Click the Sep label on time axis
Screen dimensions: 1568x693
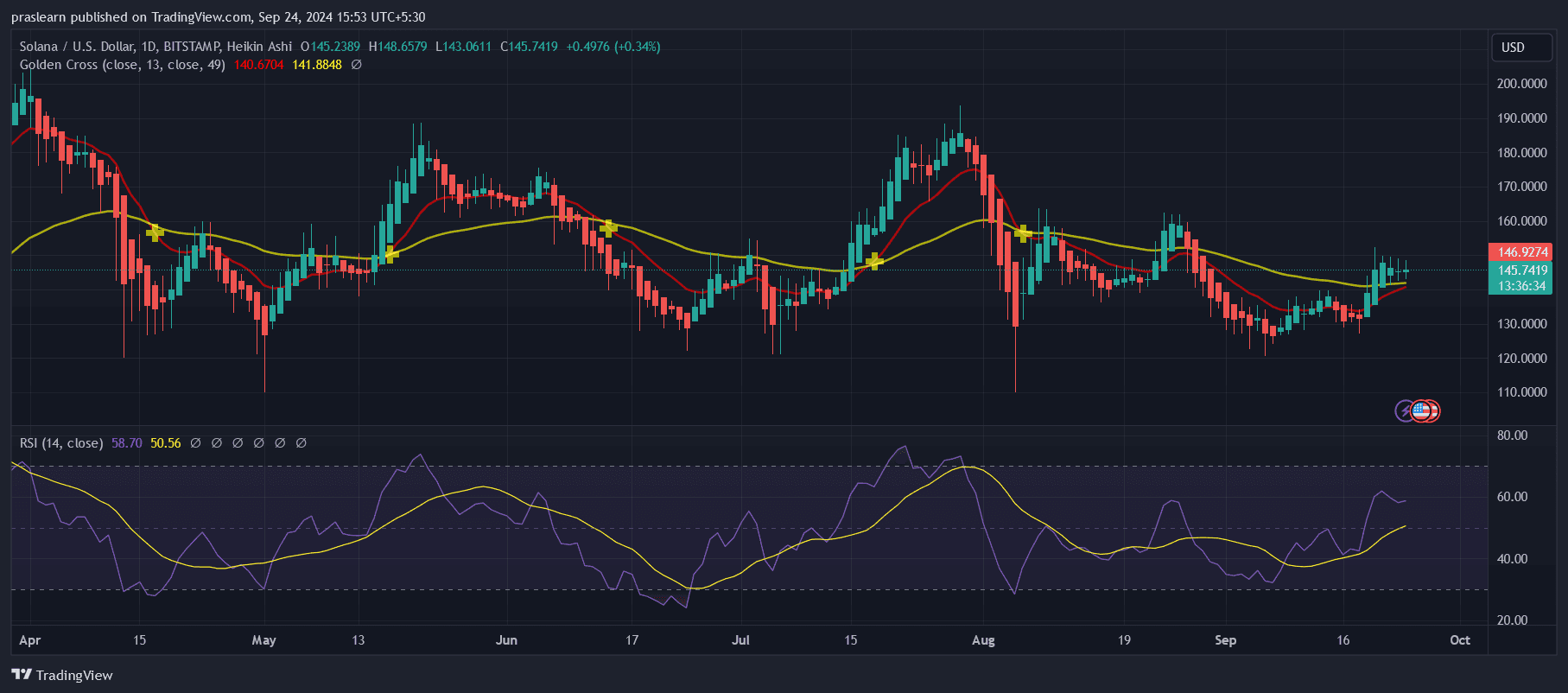click(1225, 640)
